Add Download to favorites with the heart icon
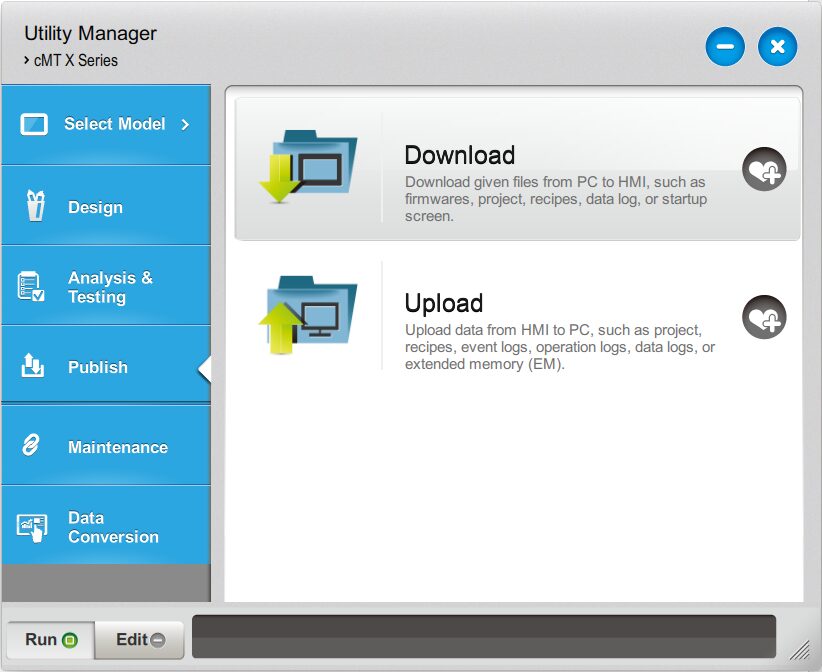The image size is (822, 672). click(x=764, y=169)
